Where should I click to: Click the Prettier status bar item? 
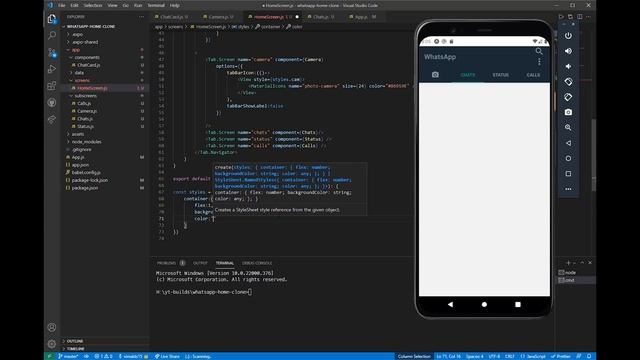tap(561, 356)
